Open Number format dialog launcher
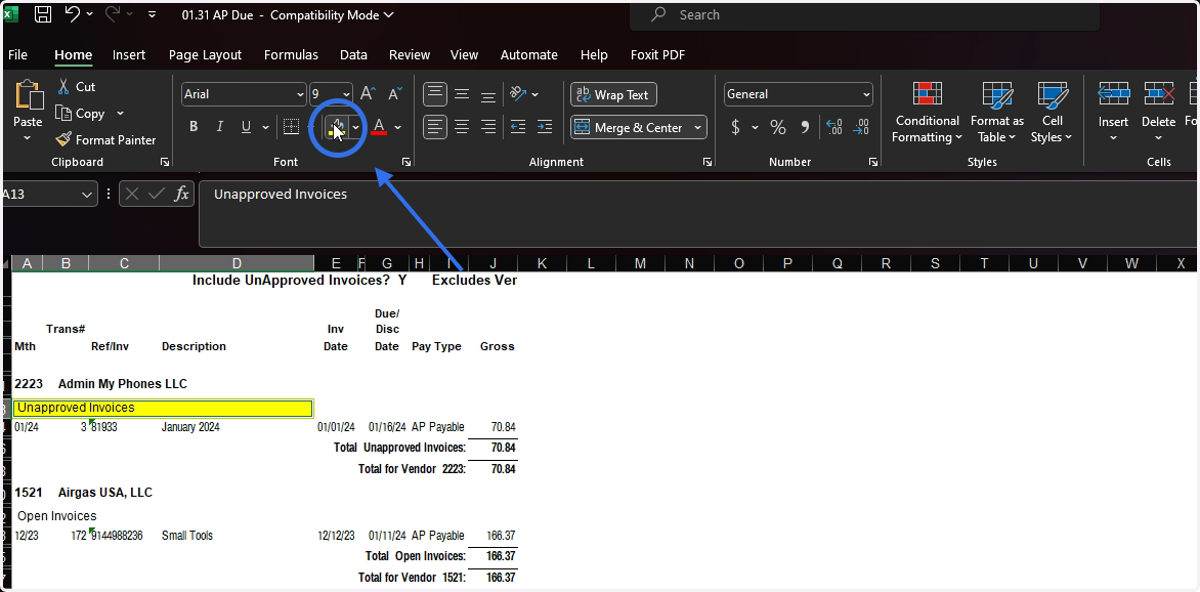The width and height of the screenshot is (1200, 592). click(873, 162)
